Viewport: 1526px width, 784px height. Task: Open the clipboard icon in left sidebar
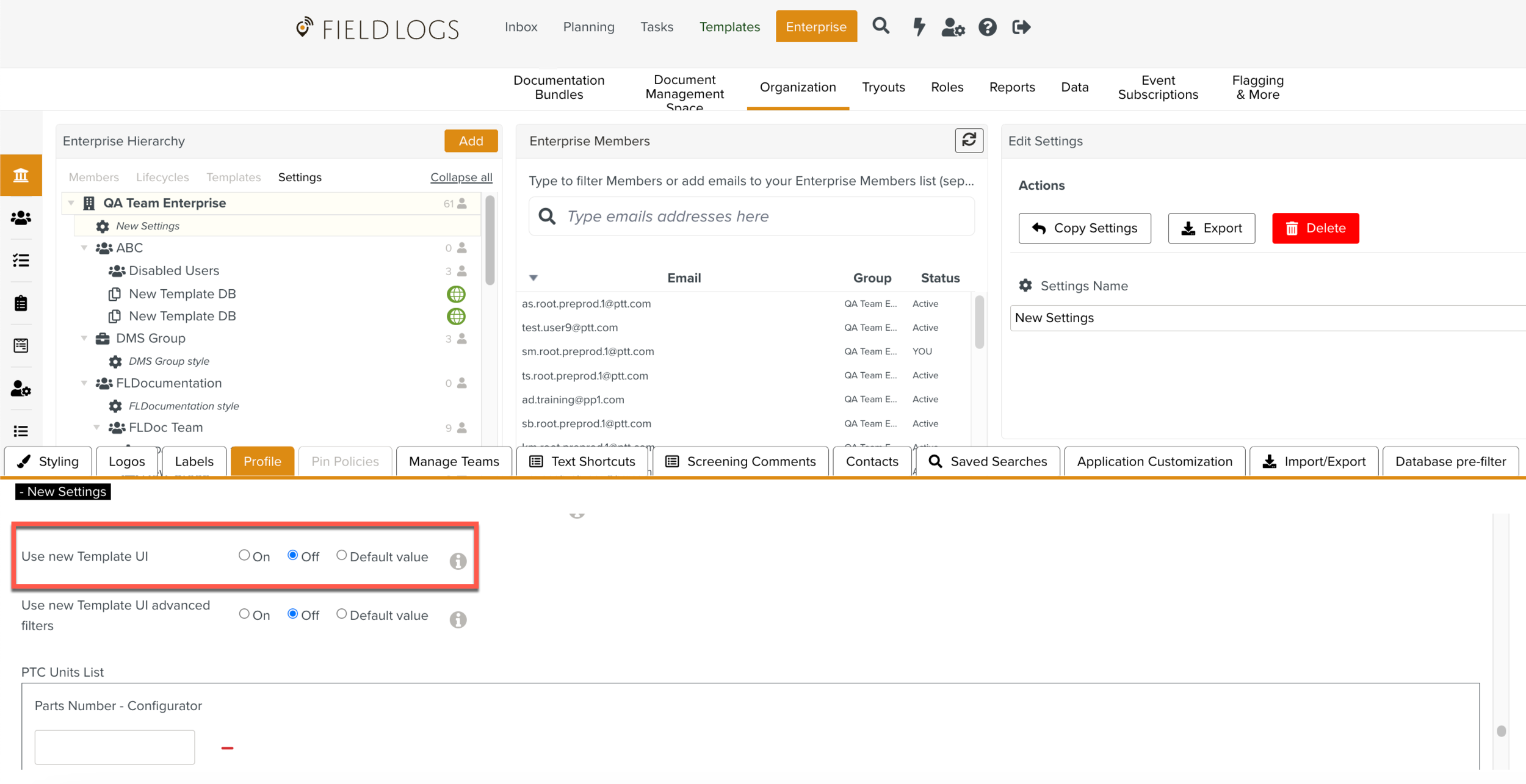tap(21, 303)
